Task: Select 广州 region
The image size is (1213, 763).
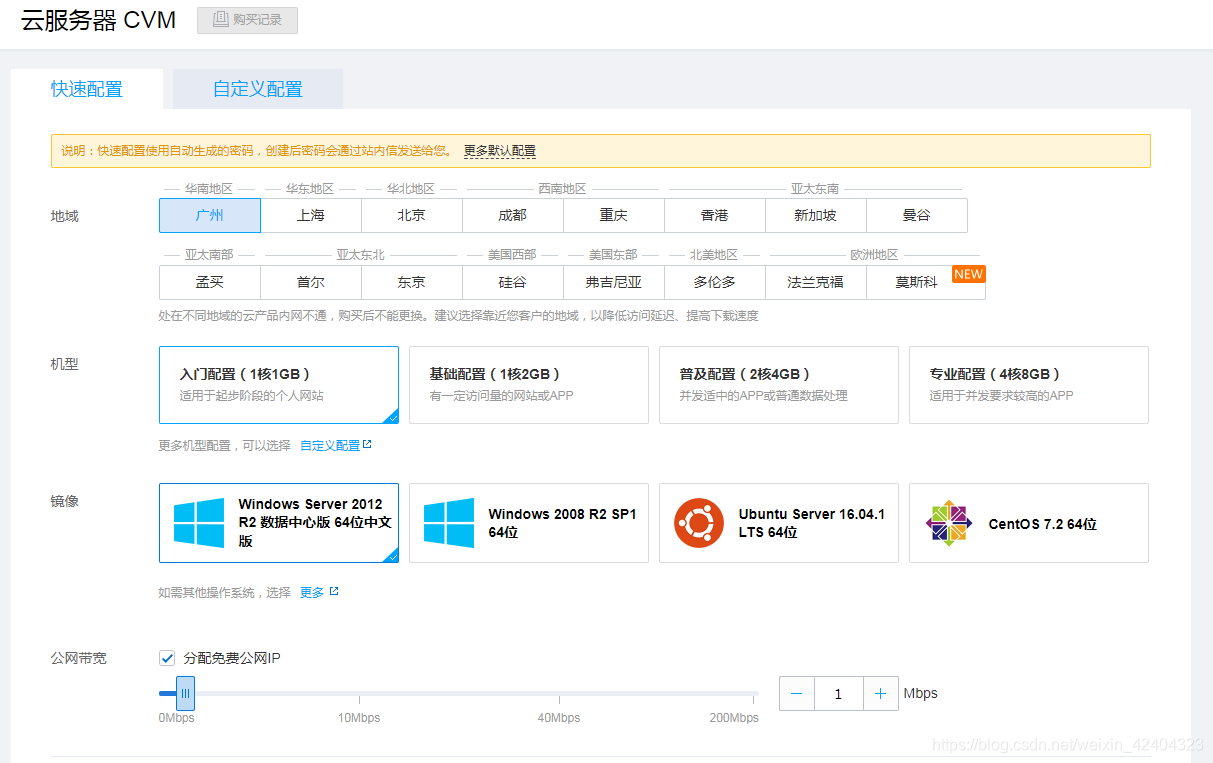Action: 210,215
